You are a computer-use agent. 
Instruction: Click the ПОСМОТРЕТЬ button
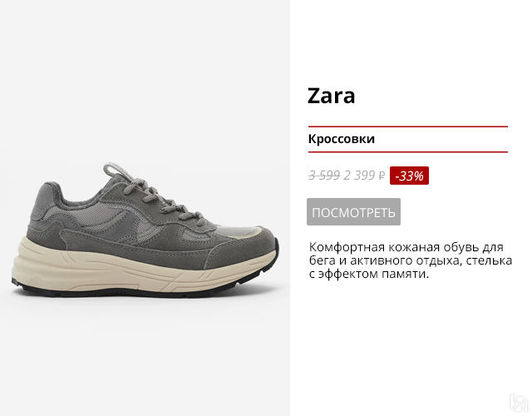tap(354, 212)
